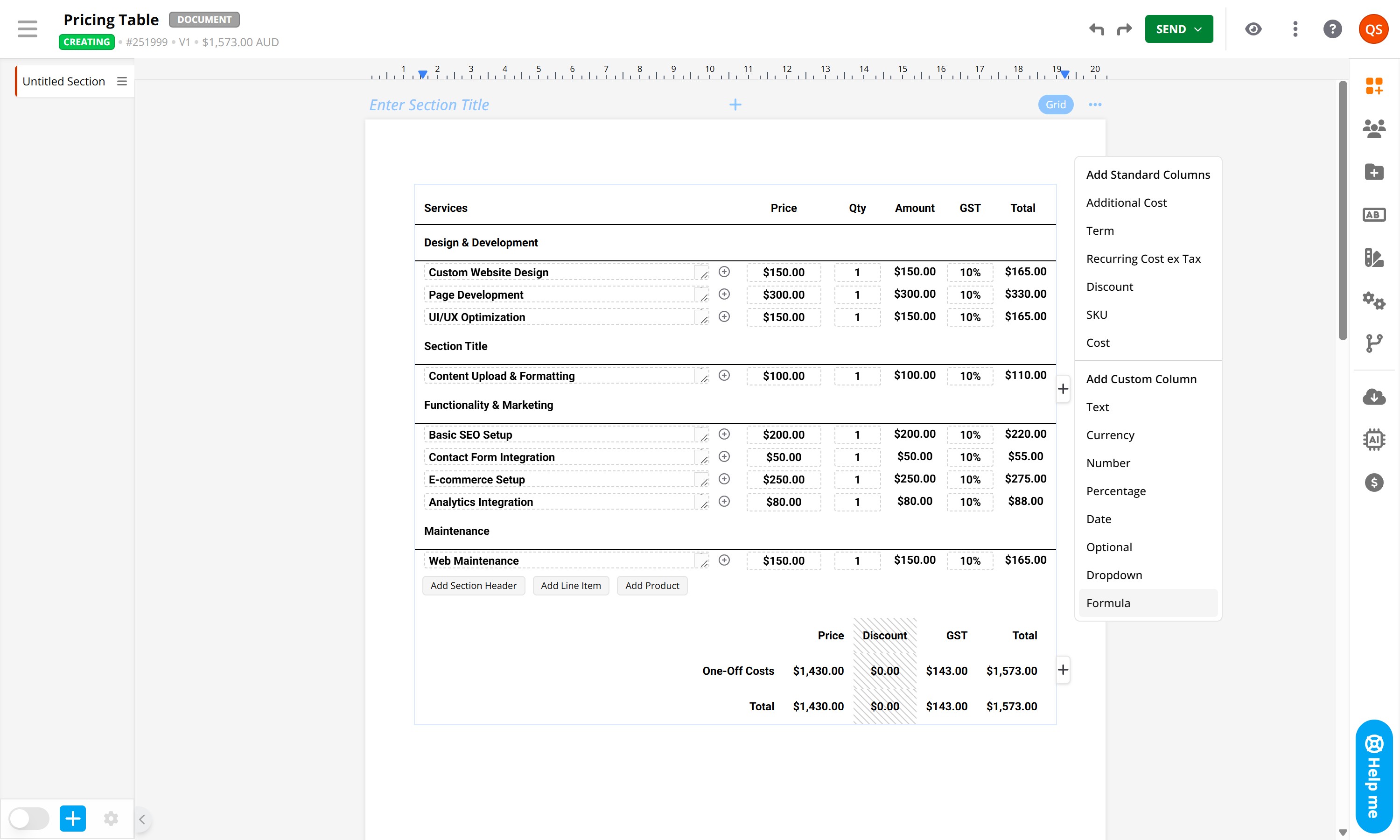The image size is (1400, 840).
Task: Click the help question mark icon
Action: tap(1332, 29)
